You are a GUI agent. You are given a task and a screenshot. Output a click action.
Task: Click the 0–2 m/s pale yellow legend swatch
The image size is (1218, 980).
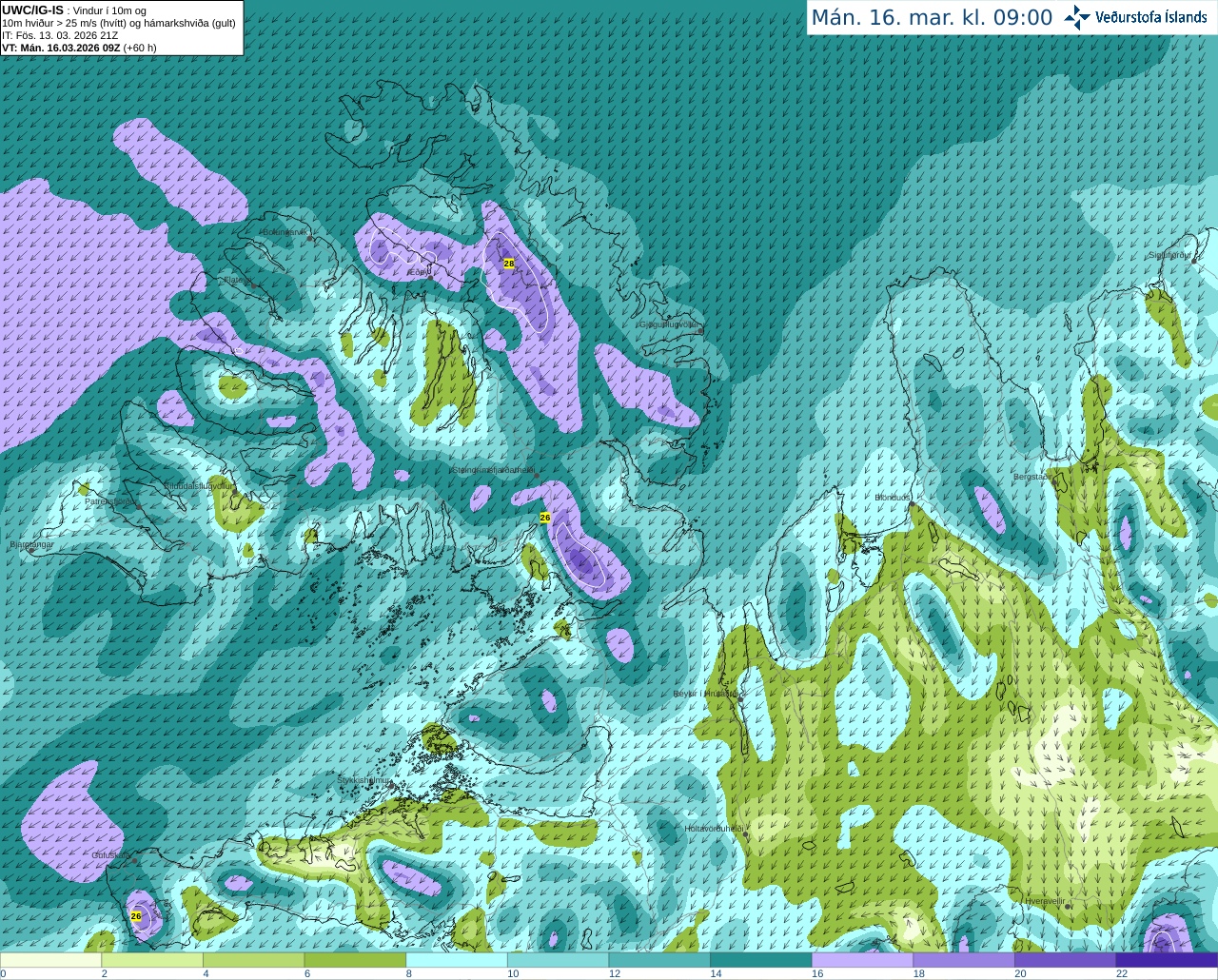(x=50, y=960)
